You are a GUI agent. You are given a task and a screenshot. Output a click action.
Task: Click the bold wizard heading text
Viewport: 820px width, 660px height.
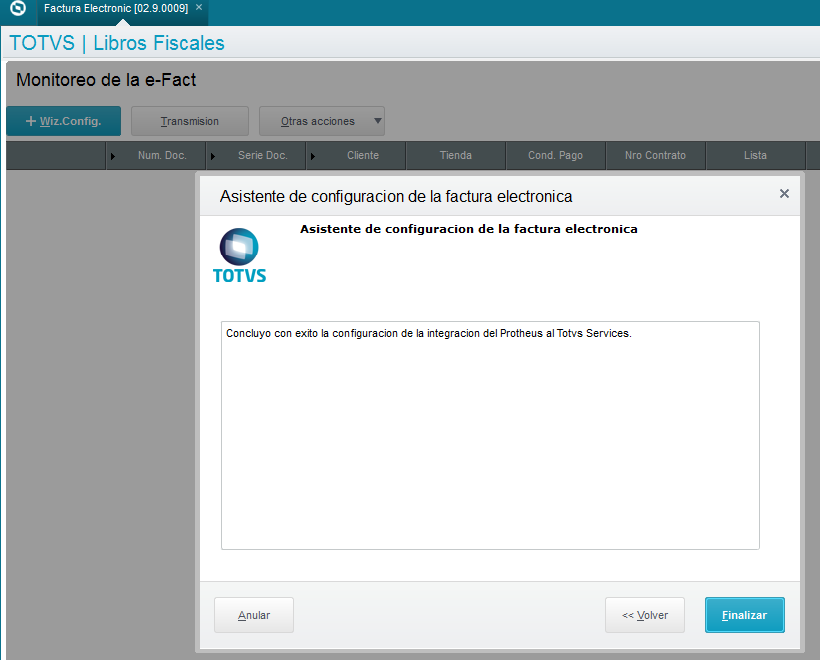[469, 229]
